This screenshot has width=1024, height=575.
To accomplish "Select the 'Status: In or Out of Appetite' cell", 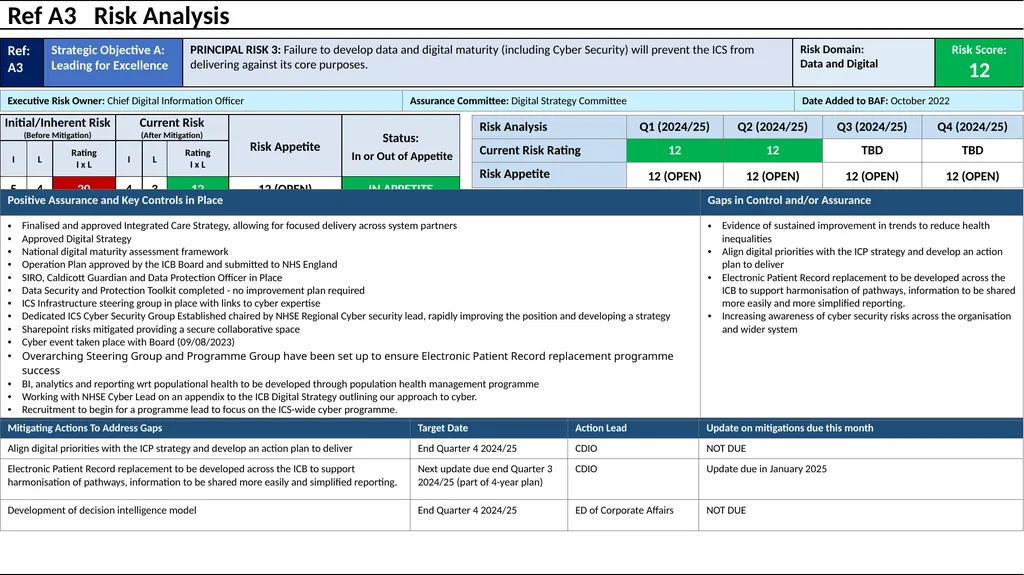I will pyautogui.click(x=401, y=146).
